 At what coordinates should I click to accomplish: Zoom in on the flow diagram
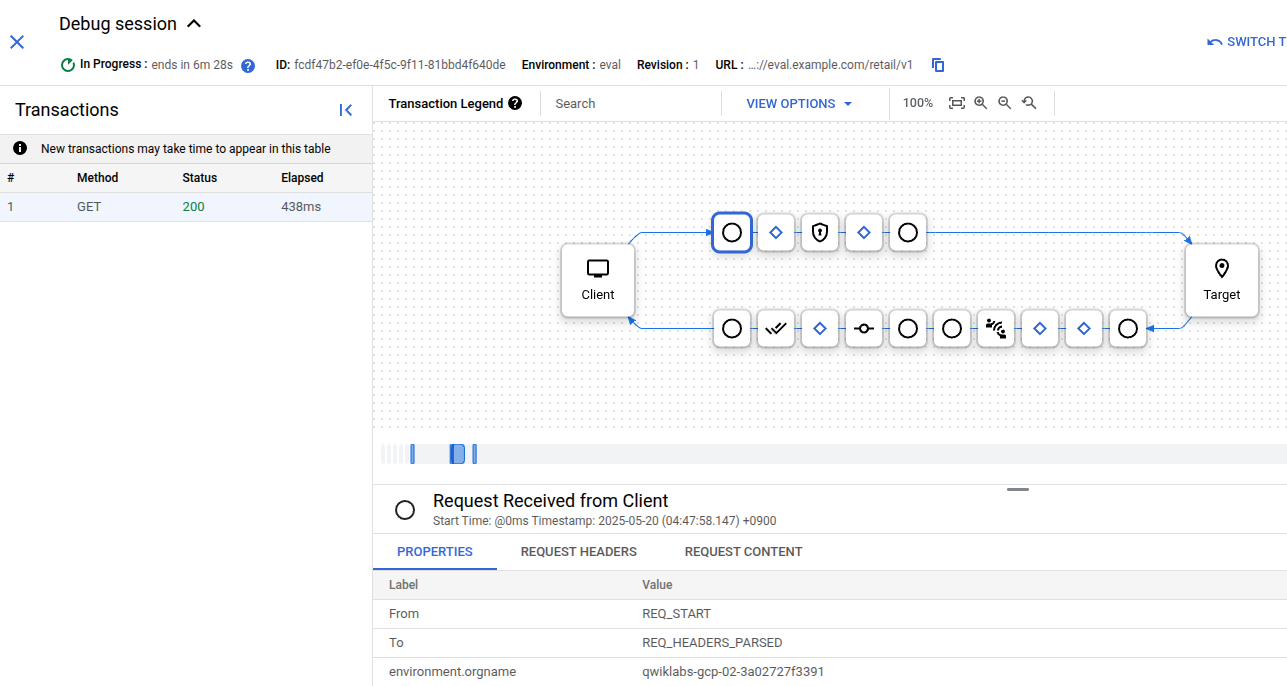coord(981,103)
